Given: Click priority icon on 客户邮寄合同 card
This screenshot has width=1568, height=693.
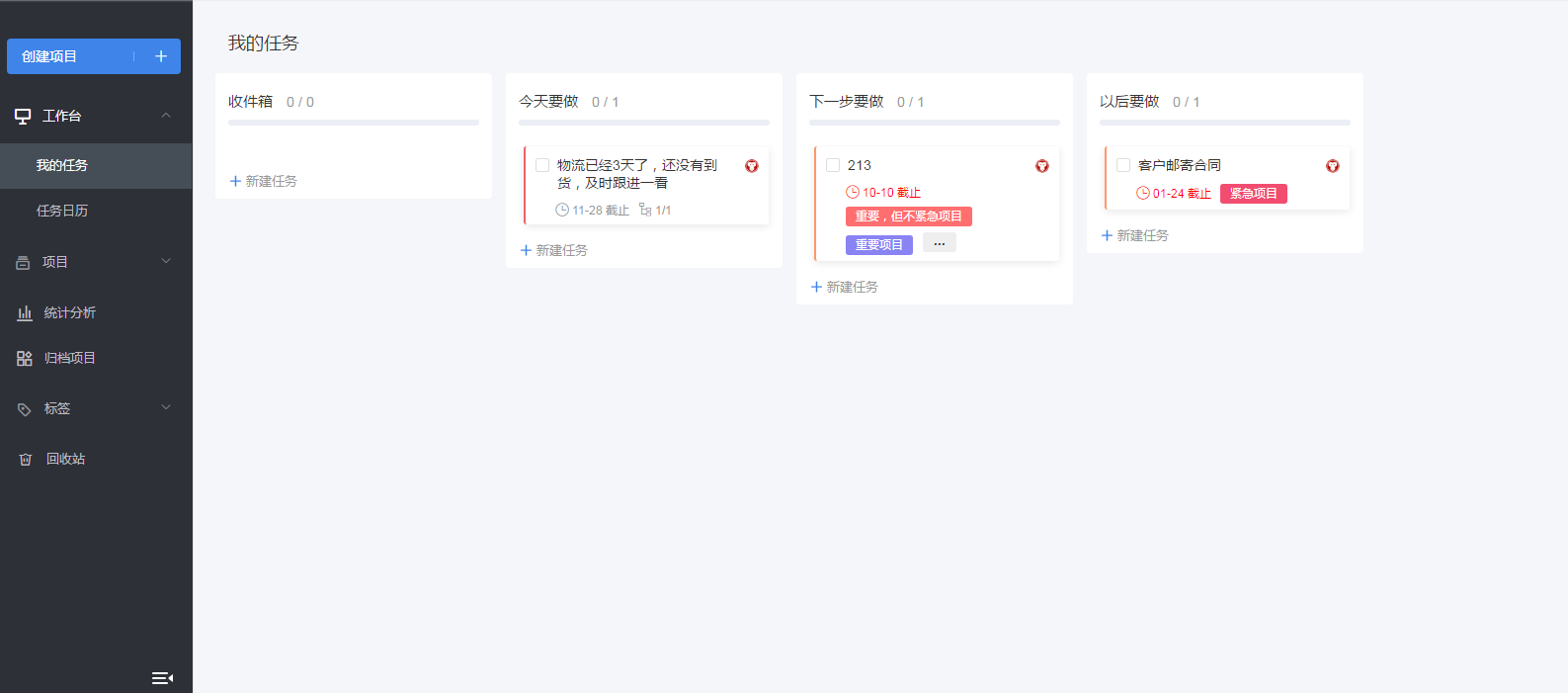Looking at the screenshot, I should [x=1332, y=166].
